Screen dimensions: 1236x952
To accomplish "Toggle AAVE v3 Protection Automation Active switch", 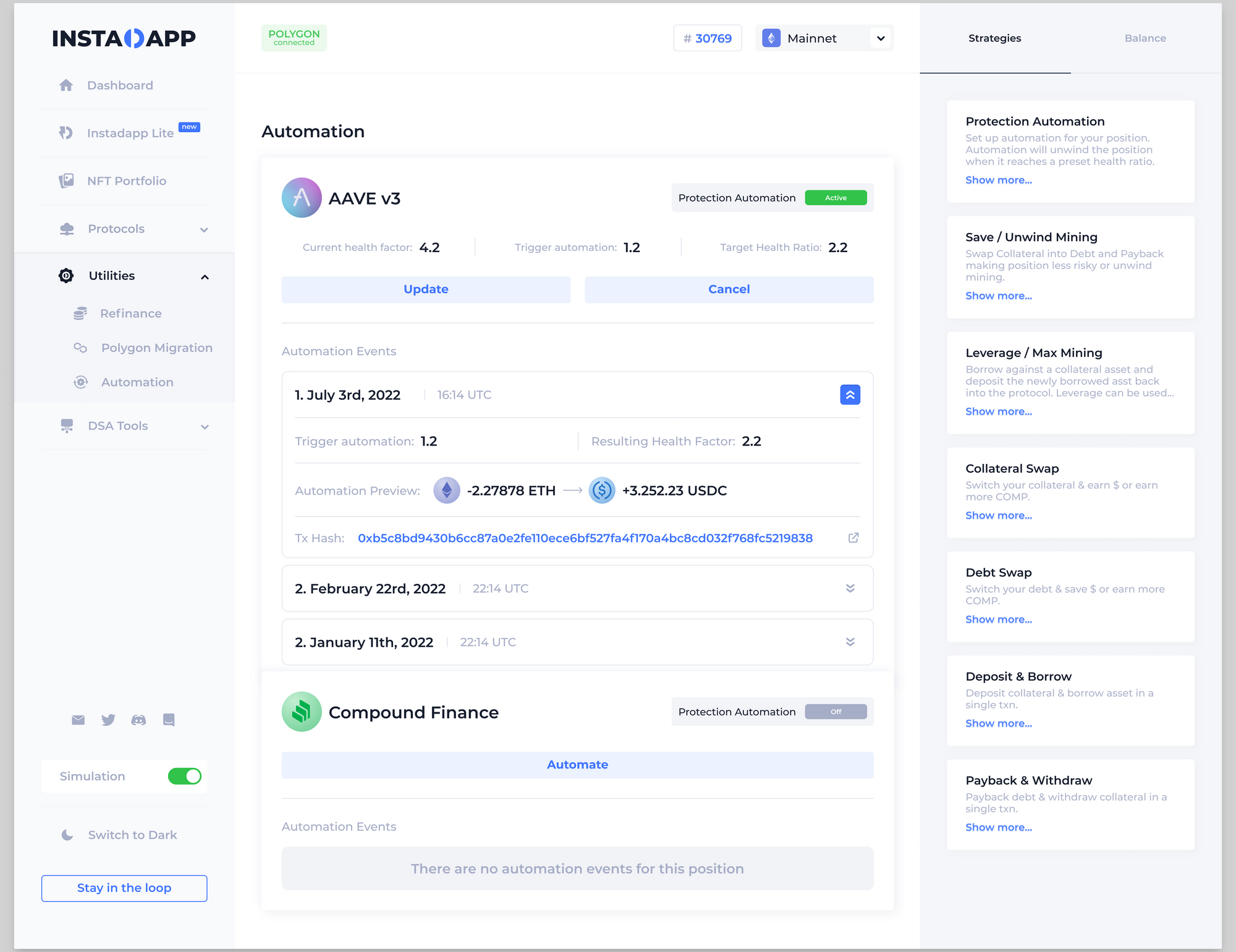I will point(836,198).
